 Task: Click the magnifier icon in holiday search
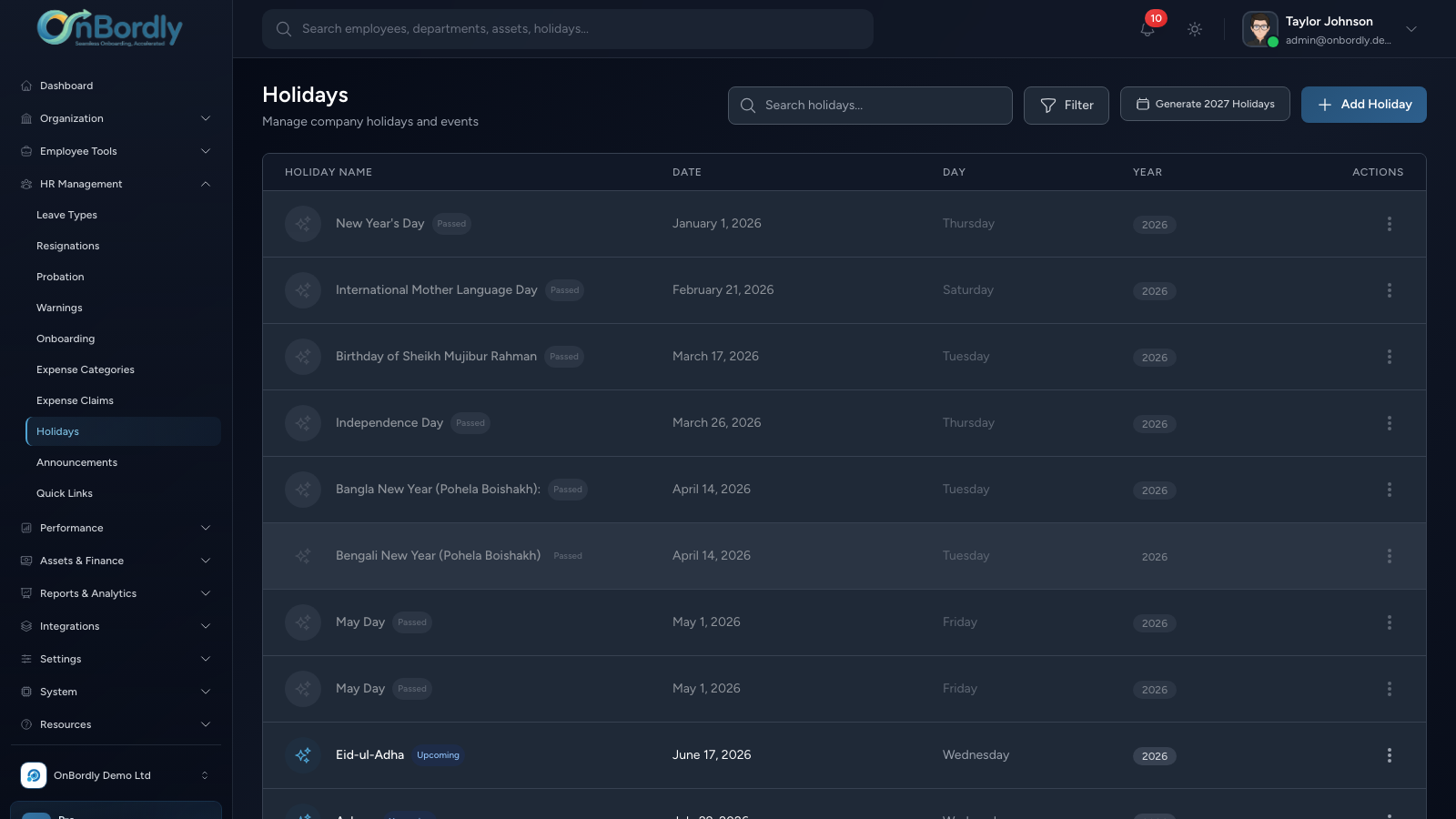(748, 106)
